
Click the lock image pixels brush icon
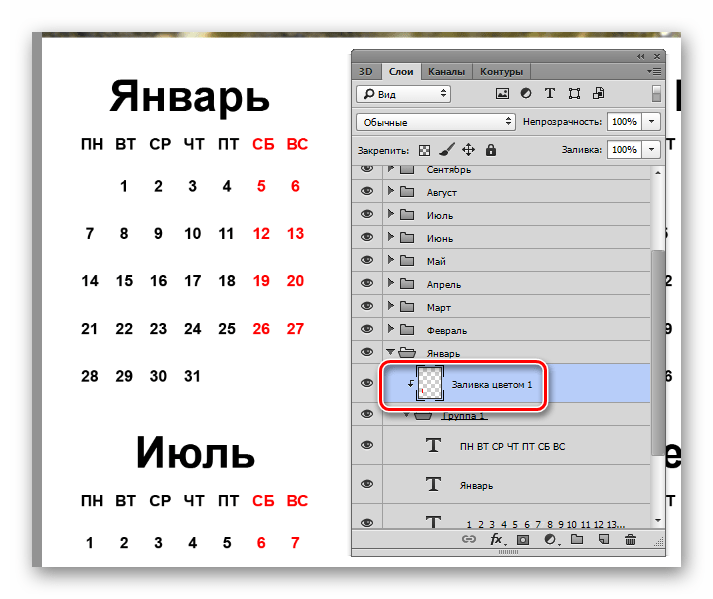[446, 150]
